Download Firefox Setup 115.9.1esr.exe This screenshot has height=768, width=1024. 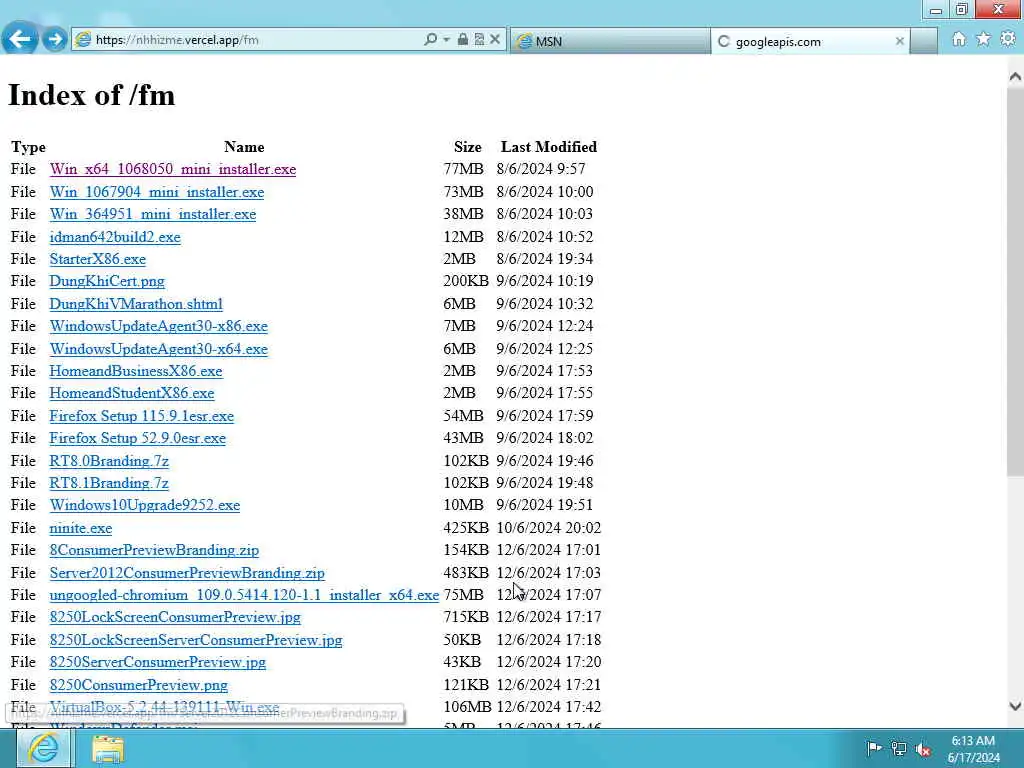click(142, 416)
